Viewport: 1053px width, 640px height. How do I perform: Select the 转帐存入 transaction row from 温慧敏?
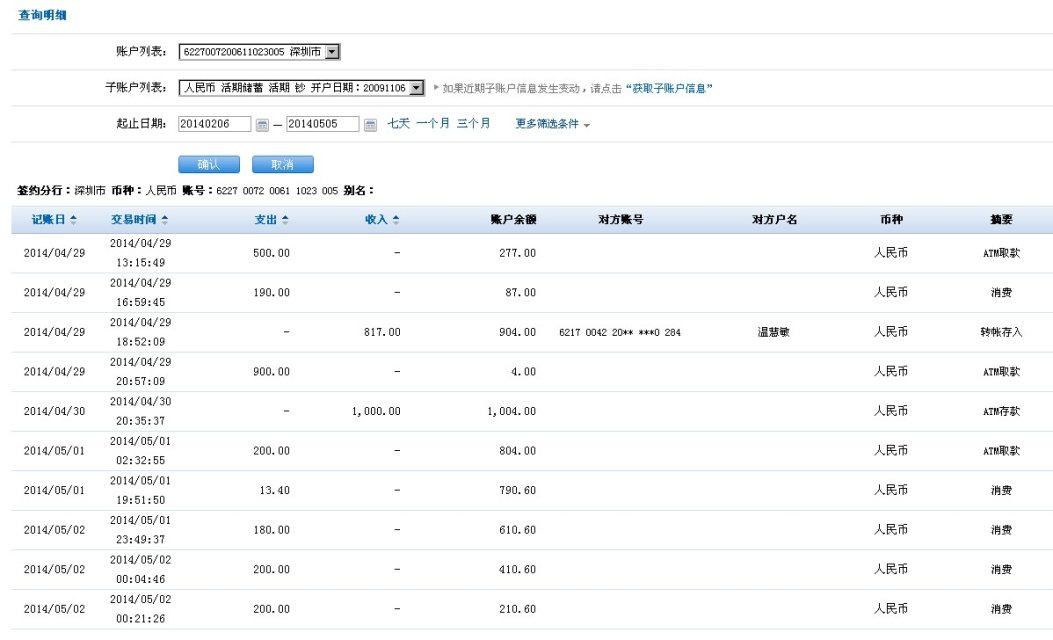526,332
